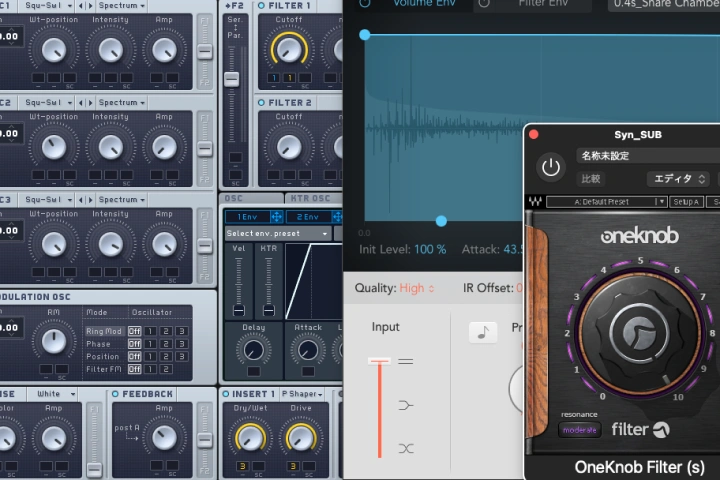Select previous wavetable arrow for oscillator 3

coord(81,199)
